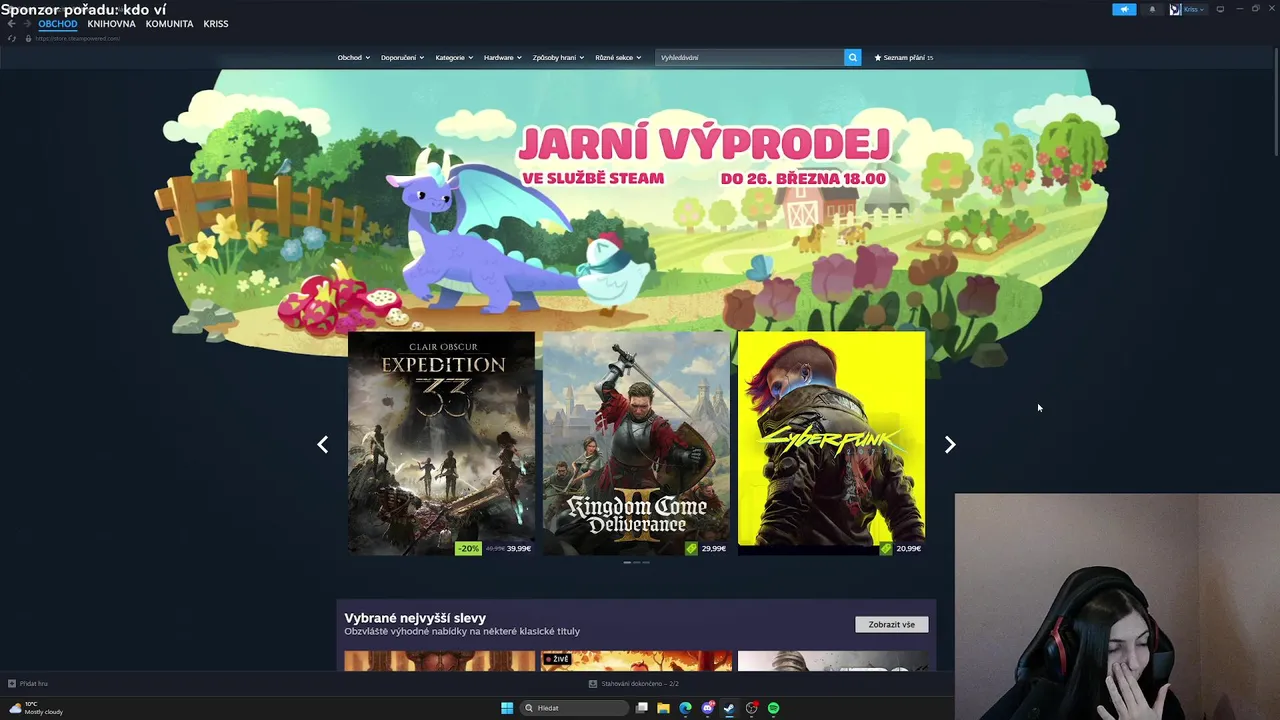Click the blue announcements megaphone icon
1280x720 pixels.
pos(1124,9)
